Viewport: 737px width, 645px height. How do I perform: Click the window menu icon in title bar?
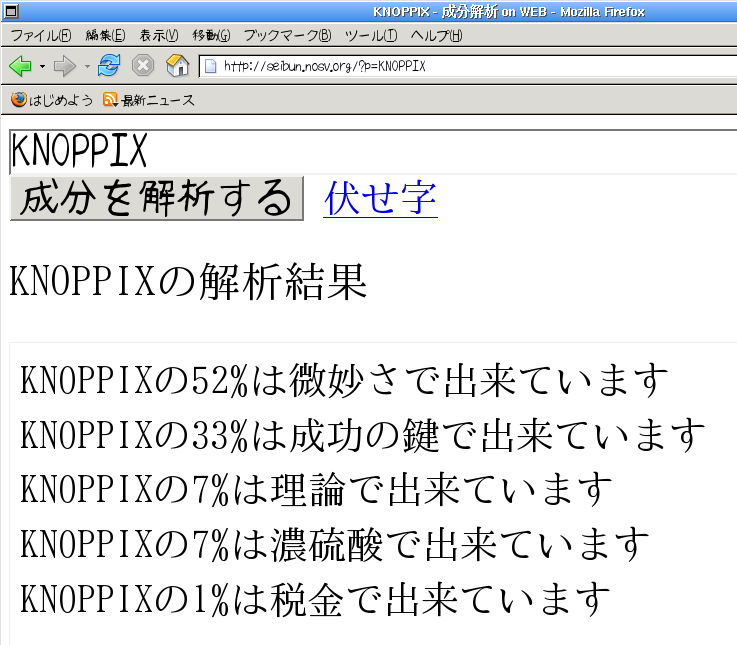click(x=11, y=11)
